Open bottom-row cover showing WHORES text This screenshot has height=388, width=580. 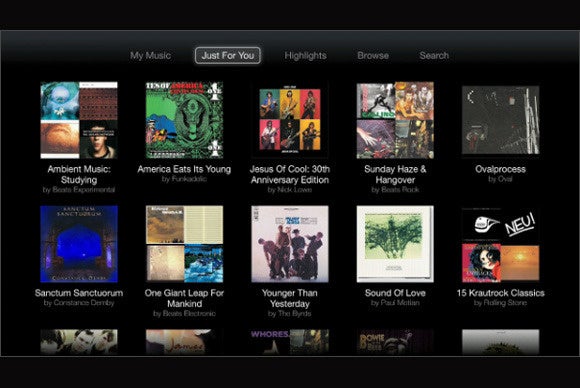click(290, 342)
